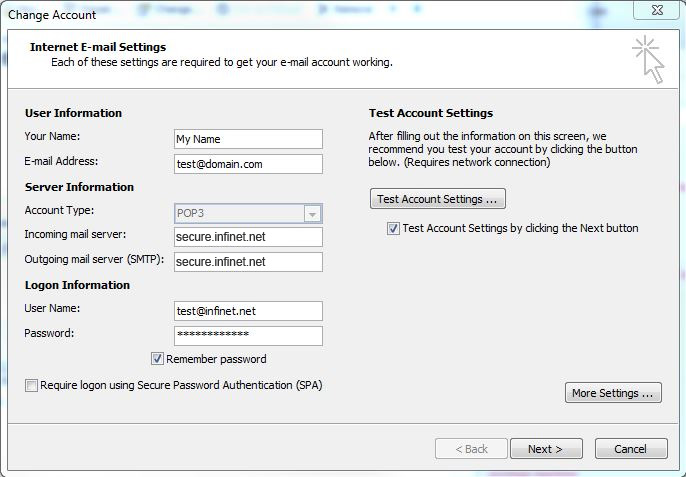Proceed with the Next button
This screenshot has height=477, width=686.
546,449
